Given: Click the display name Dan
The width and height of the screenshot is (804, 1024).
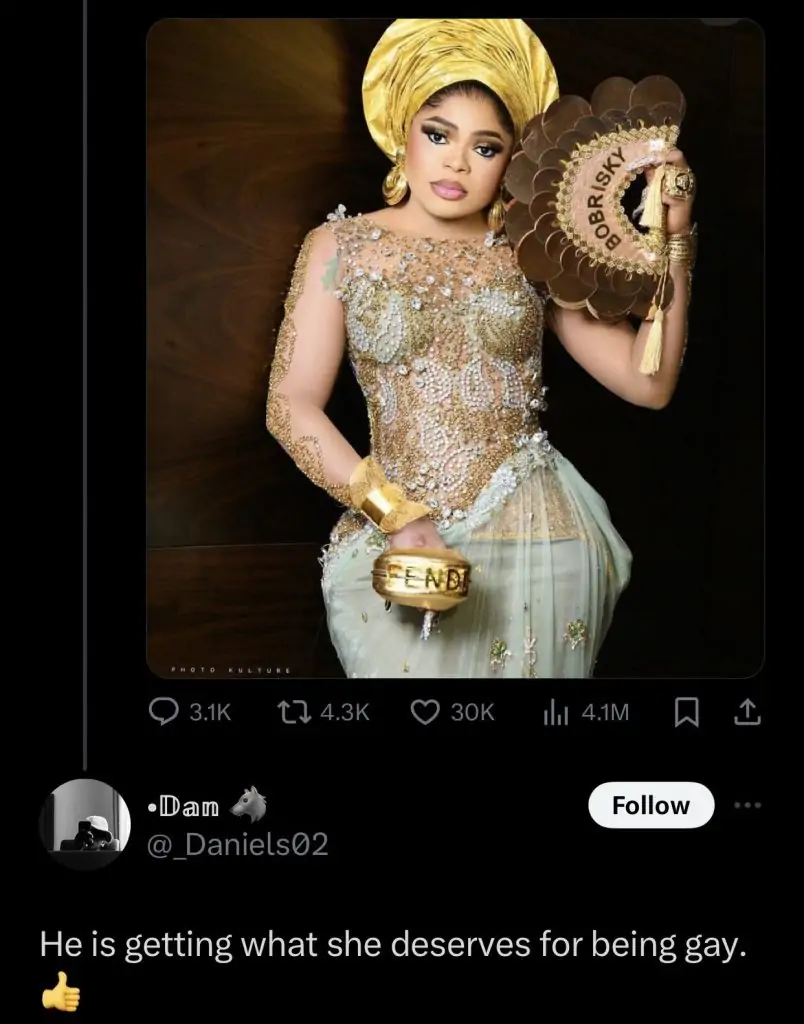Looking at the screenshot, I should 186,805.
